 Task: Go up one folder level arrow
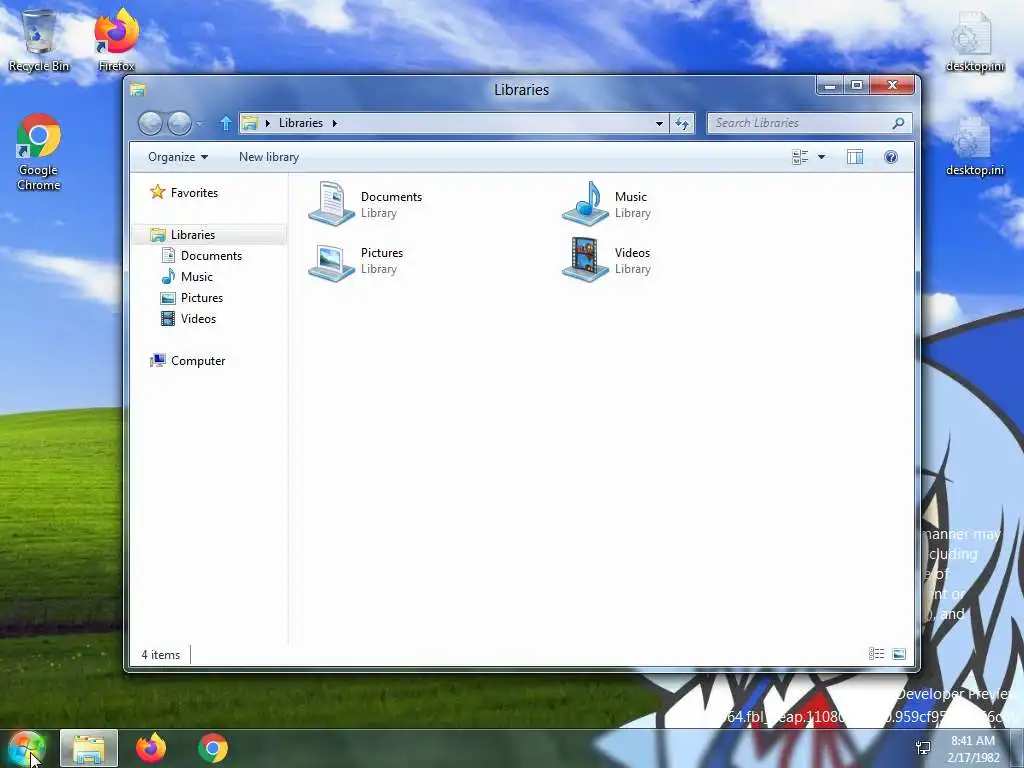225,123
